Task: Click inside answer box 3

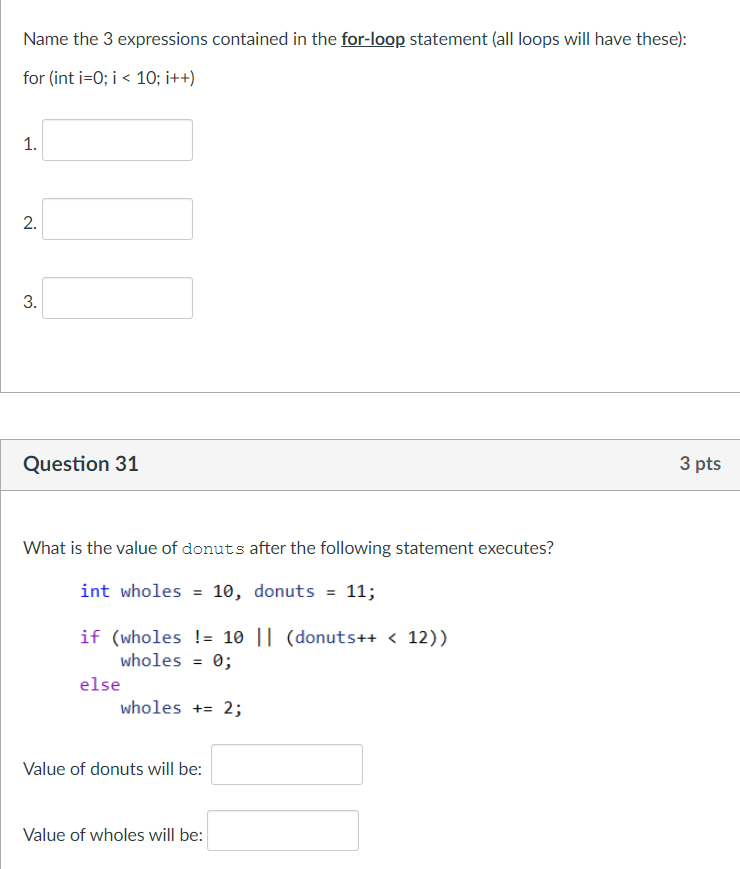Action: [117, 298]
